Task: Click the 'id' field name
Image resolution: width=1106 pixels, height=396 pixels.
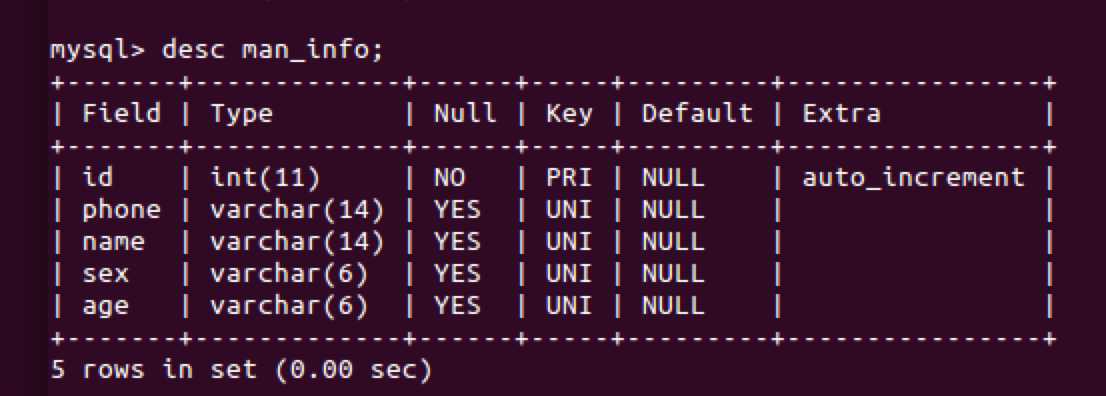Action: (x=97, y=178)
